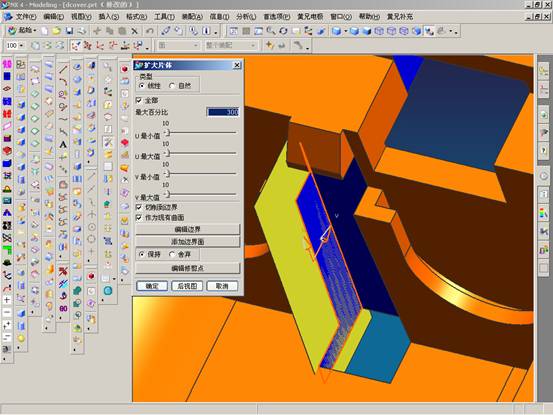This screenshot has height=415, width=553.
Task: Expand the information toolbar options arrow
Action: [215, 33]
